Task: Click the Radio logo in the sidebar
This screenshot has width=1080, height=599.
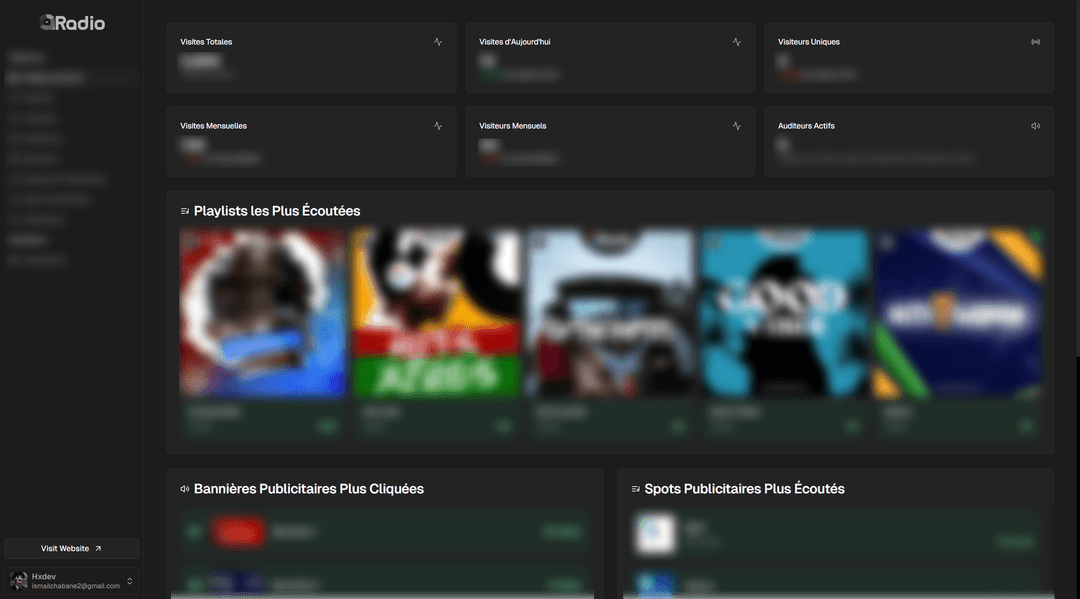Action: [x=72, y=23]
